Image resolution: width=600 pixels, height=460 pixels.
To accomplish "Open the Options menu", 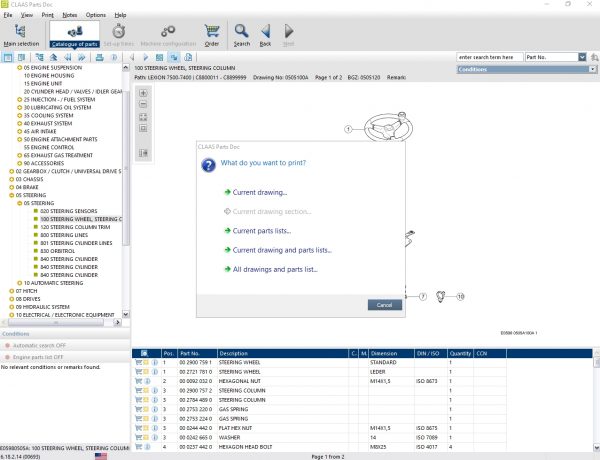I will tap(95, 16).
